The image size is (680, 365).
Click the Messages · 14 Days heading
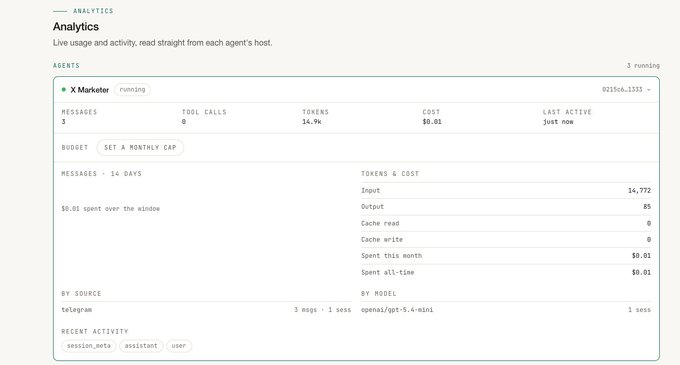point(101,174)
